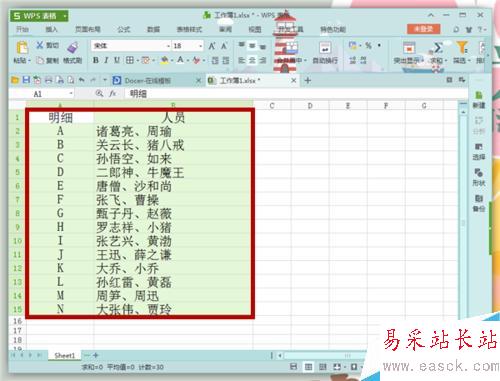500x381 pixels.
Task: Open file with folder icon in quick toolbar
Action: coord(15,80)
